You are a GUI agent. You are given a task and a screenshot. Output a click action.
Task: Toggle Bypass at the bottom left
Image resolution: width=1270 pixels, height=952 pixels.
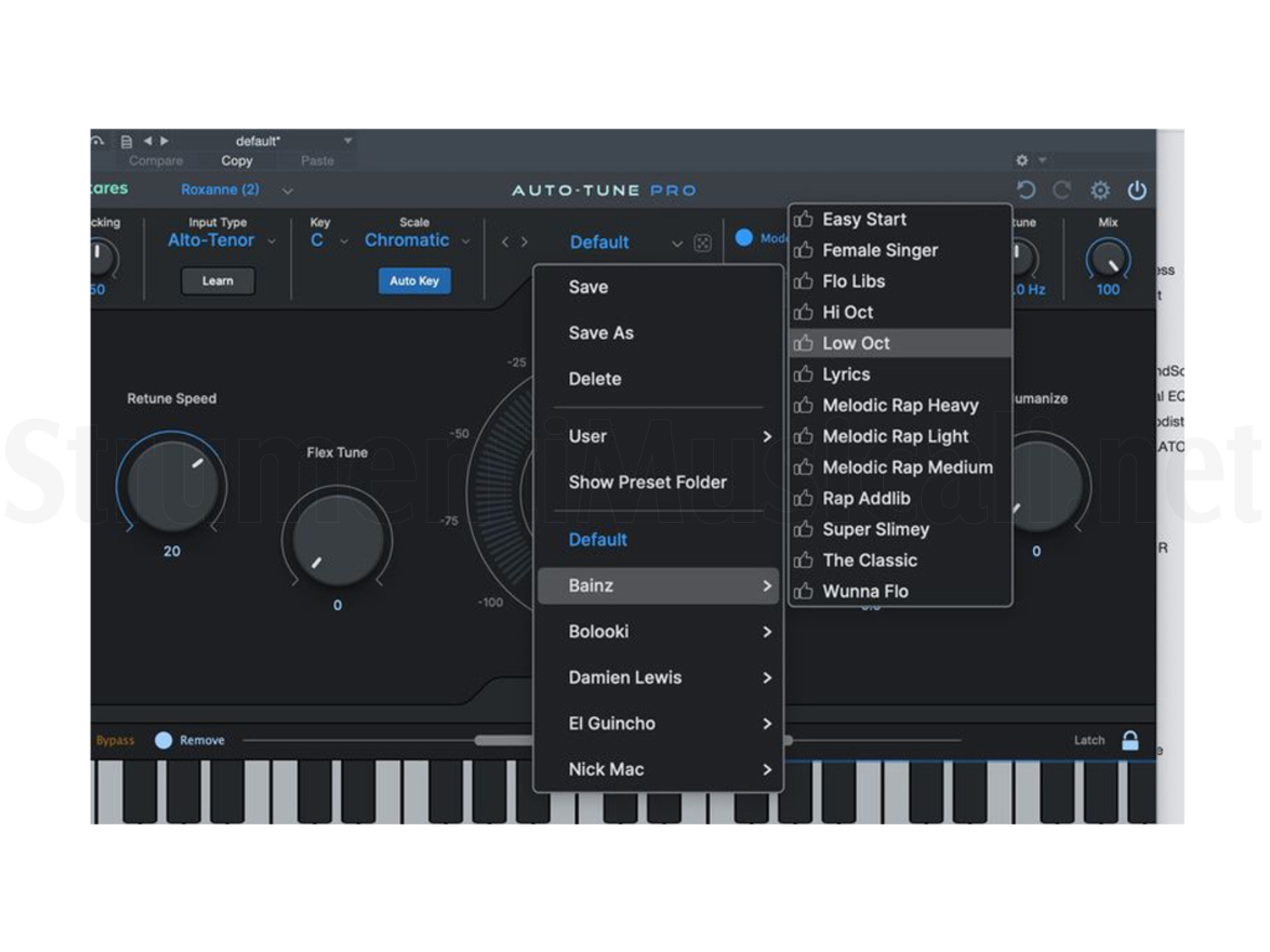tap(113, 740)
